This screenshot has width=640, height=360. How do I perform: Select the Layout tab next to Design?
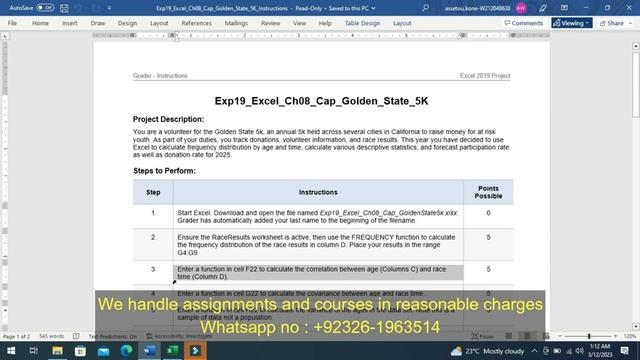(159, 23)
